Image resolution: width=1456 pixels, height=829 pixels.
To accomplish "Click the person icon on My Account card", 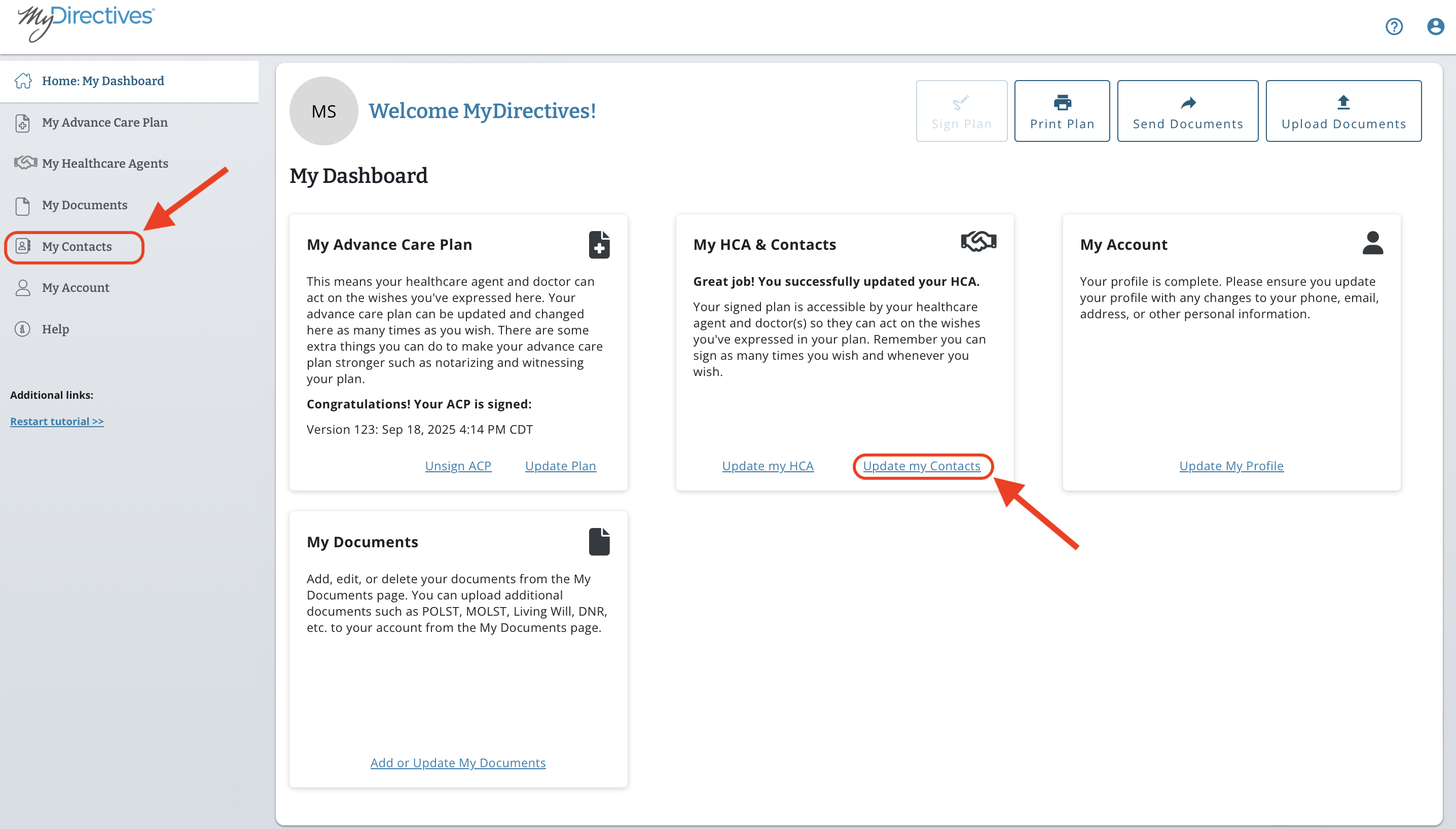I will coord(1372,243).
